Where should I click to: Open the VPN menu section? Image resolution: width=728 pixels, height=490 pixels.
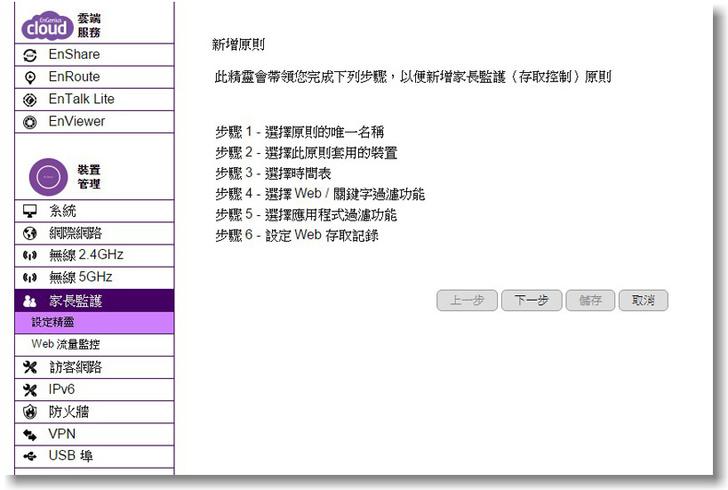click(x=95, y=434)
